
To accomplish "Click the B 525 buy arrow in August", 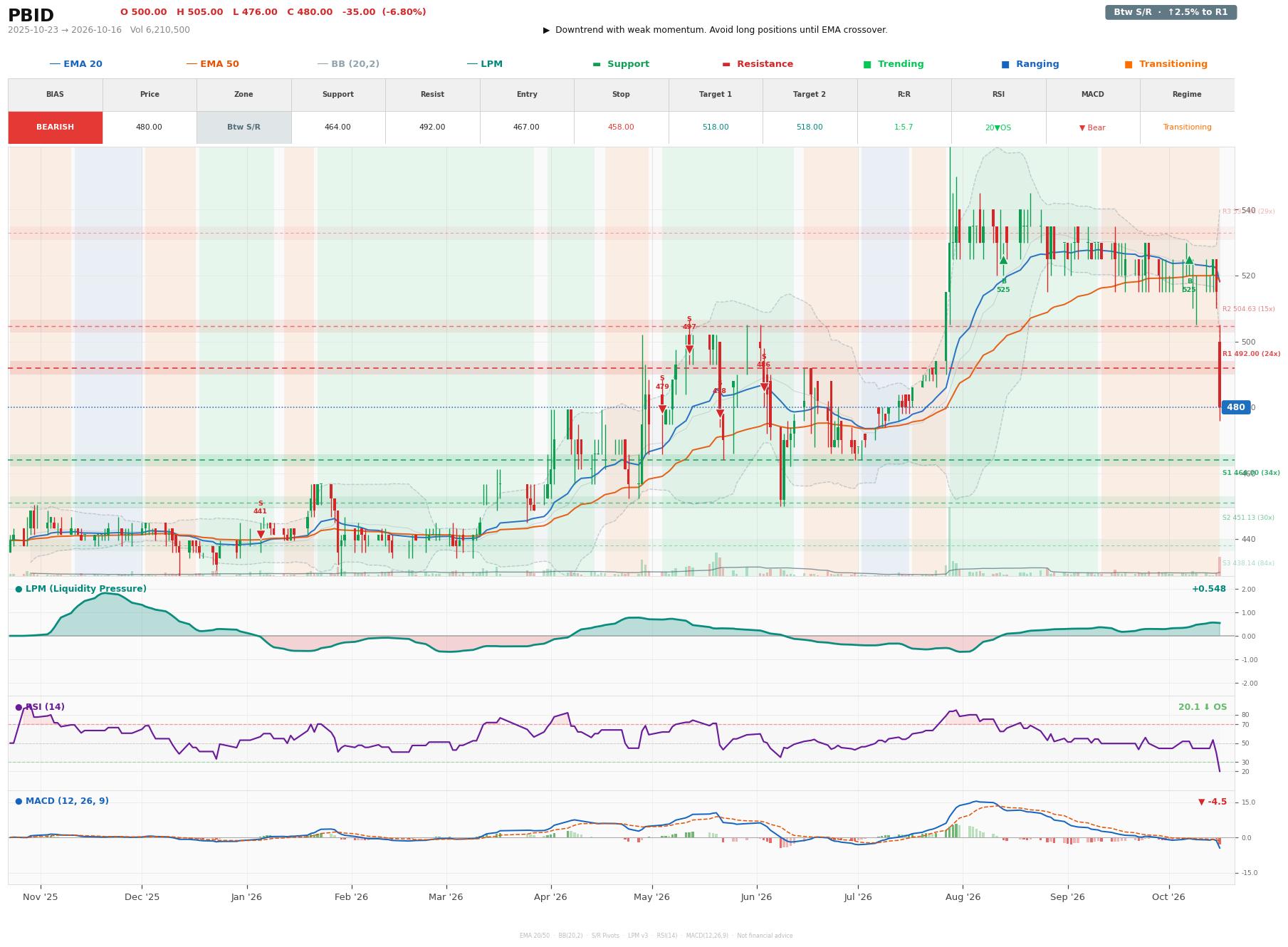I will tap(1003, 260).
